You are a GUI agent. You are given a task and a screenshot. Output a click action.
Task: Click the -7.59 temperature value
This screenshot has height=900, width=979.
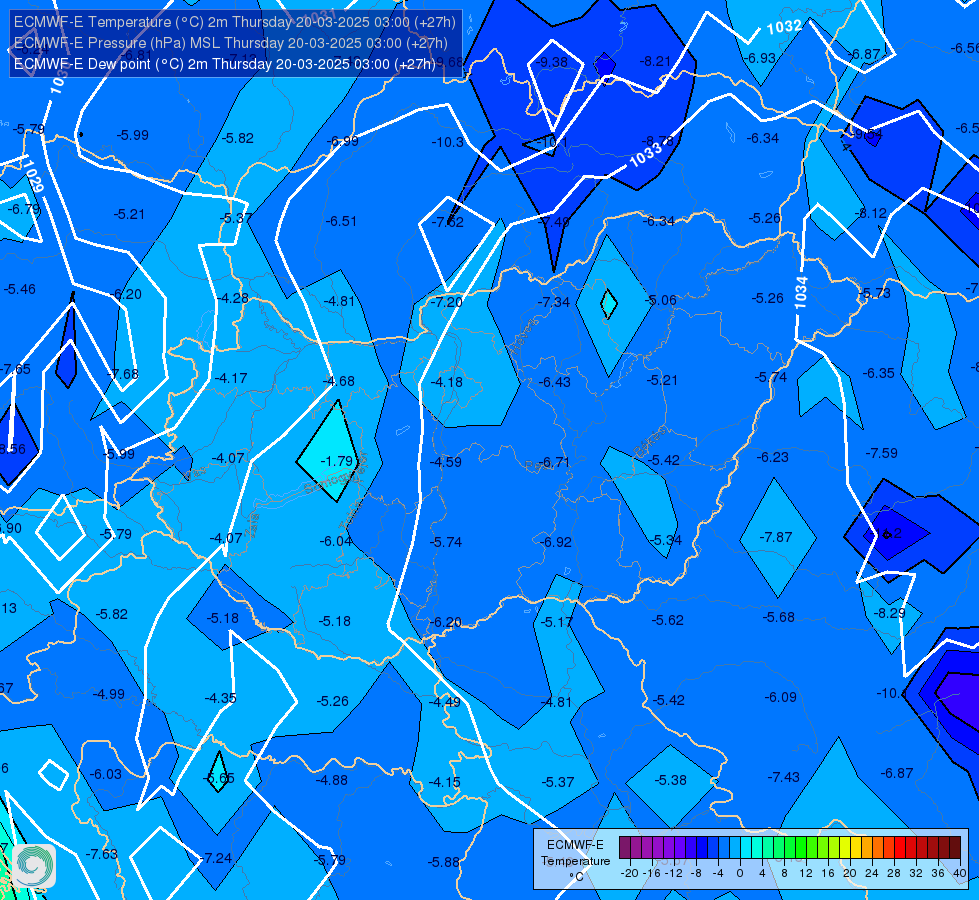click(882, 453)
